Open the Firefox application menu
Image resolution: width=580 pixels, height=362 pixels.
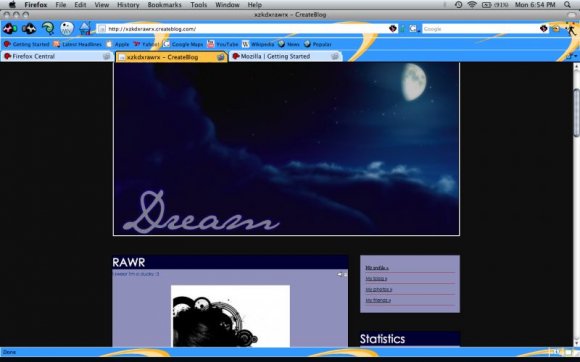pos(36,5)
